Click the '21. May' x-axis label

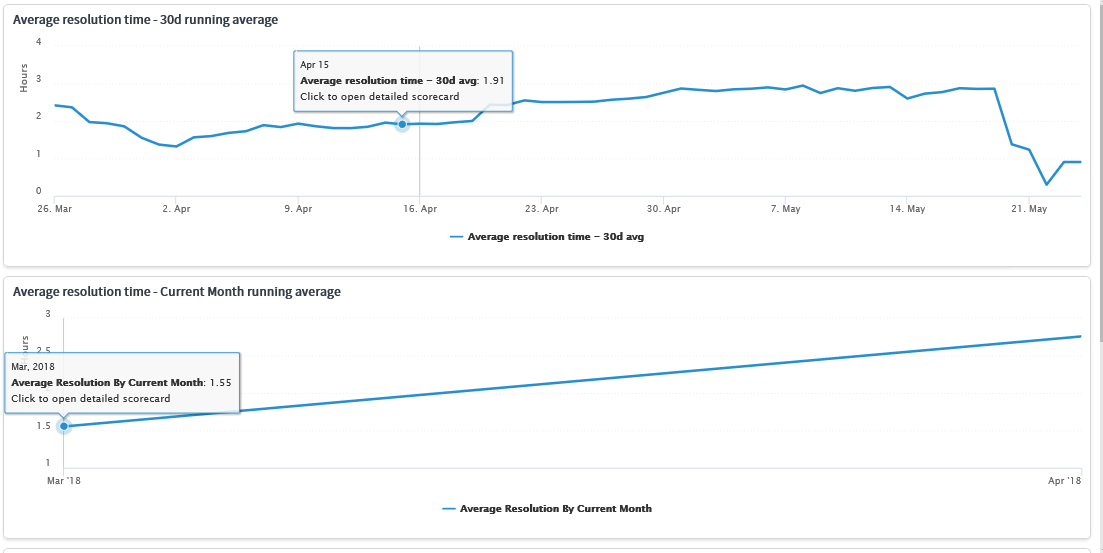1028,209
